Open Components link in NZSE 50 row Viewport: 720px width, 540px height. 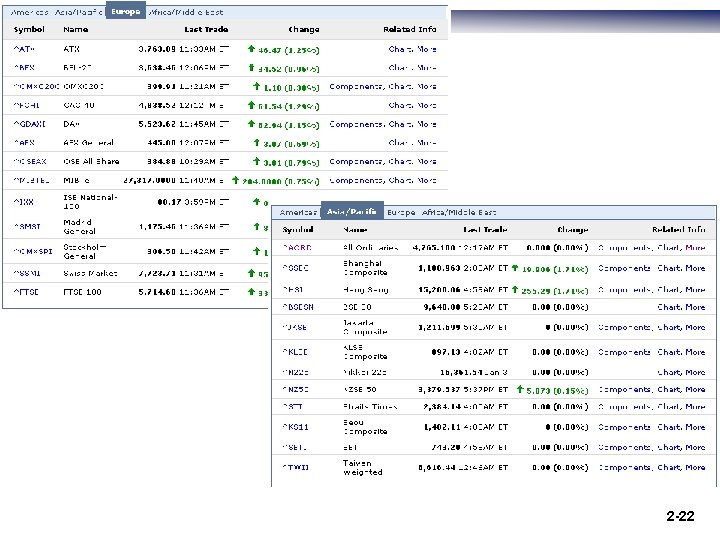(624, 389)
